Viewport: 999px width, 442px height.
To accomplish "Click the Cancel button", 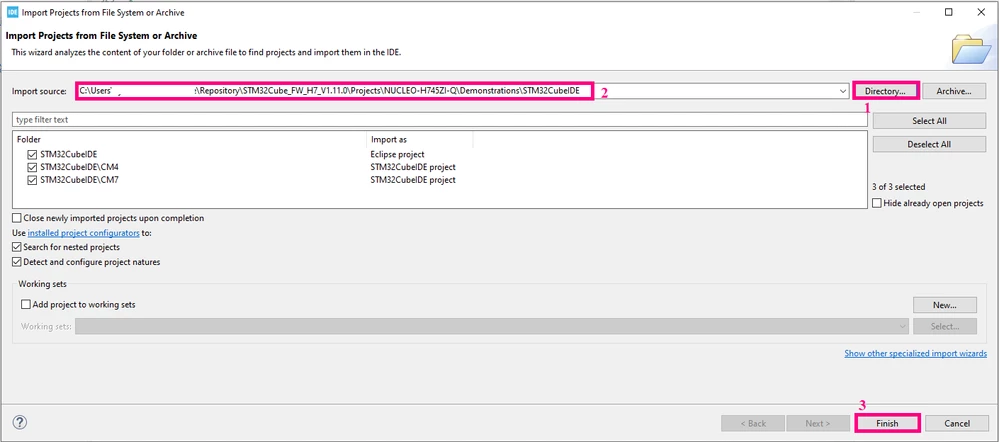I will pyautogui.click(x=957, y=423).
